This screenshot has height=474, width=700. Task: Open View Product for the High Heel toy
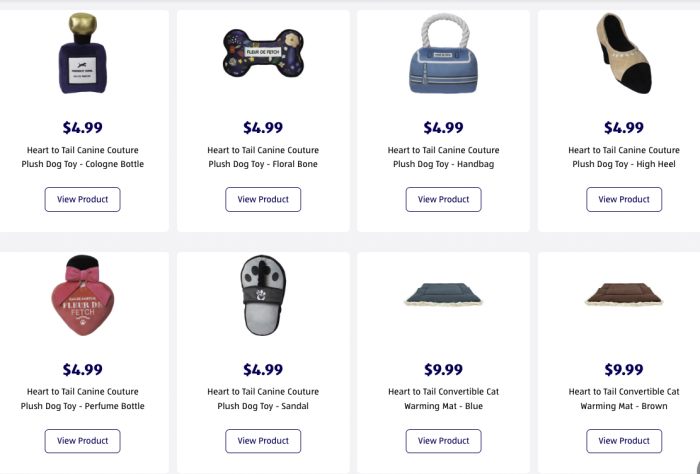[x=624, y=199]
